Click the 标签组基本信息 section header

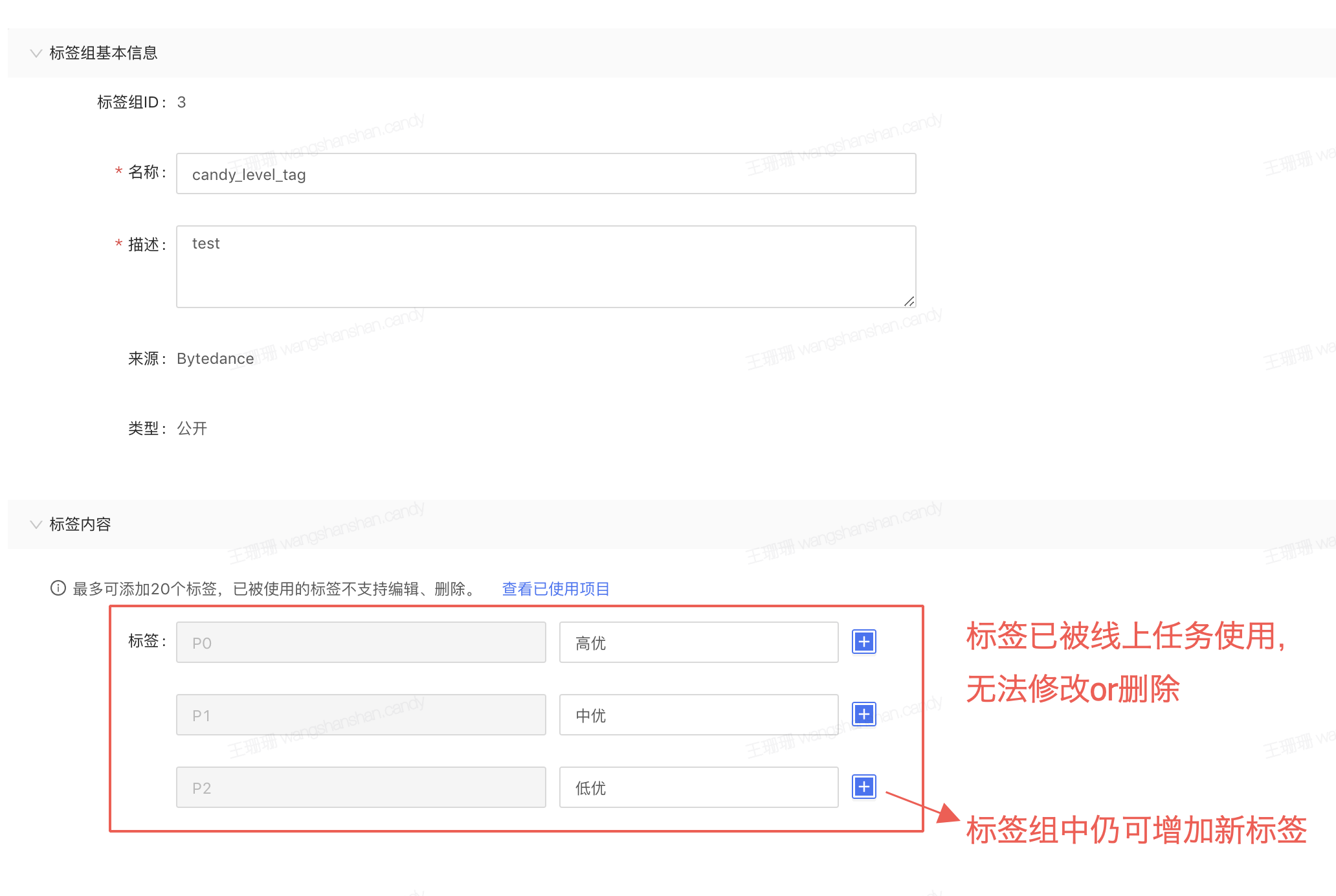tap(104, 53)
